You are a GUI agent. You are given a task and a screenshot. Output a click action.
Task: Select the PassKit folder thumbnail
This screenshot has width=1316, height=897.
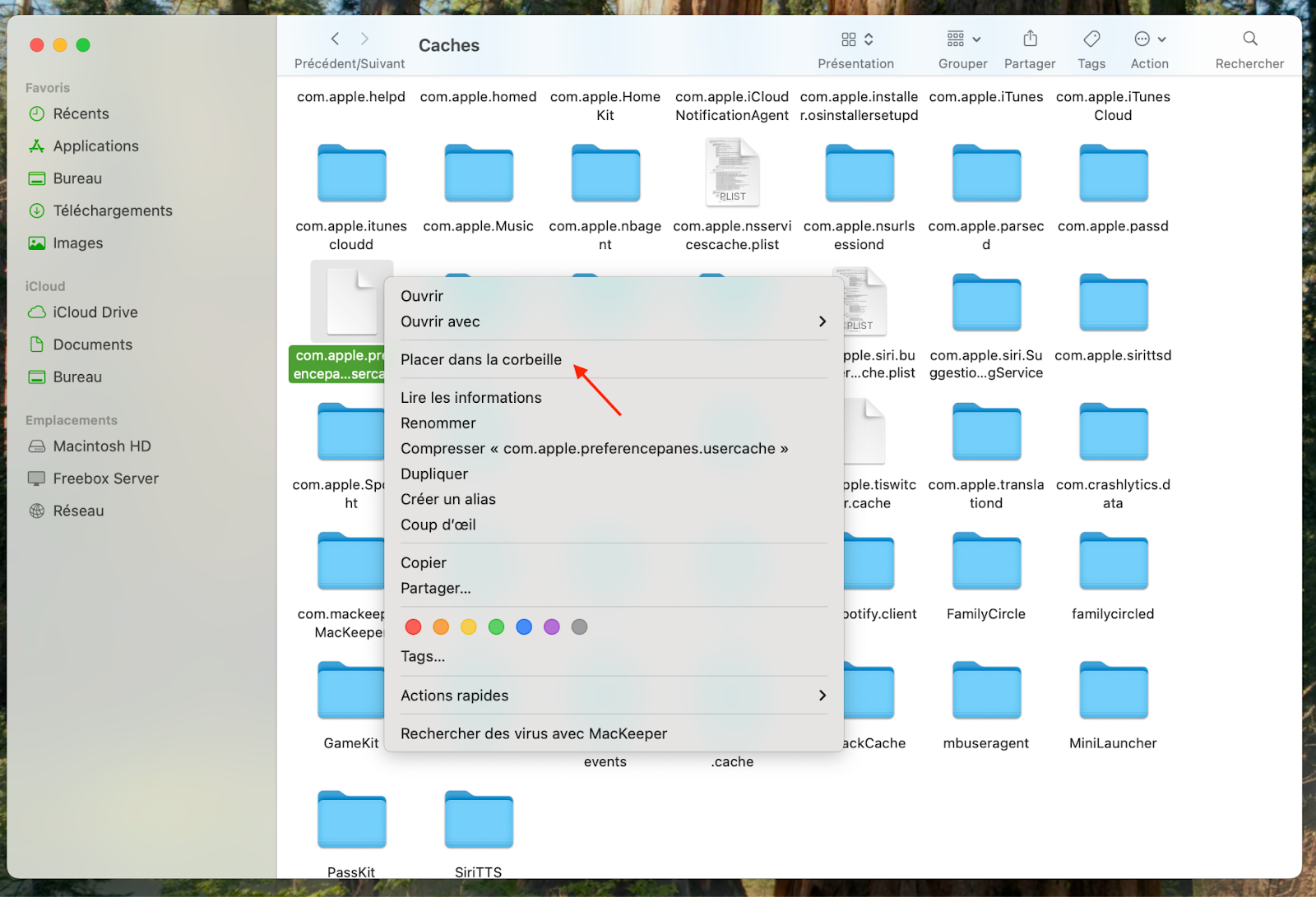(351, 819)
